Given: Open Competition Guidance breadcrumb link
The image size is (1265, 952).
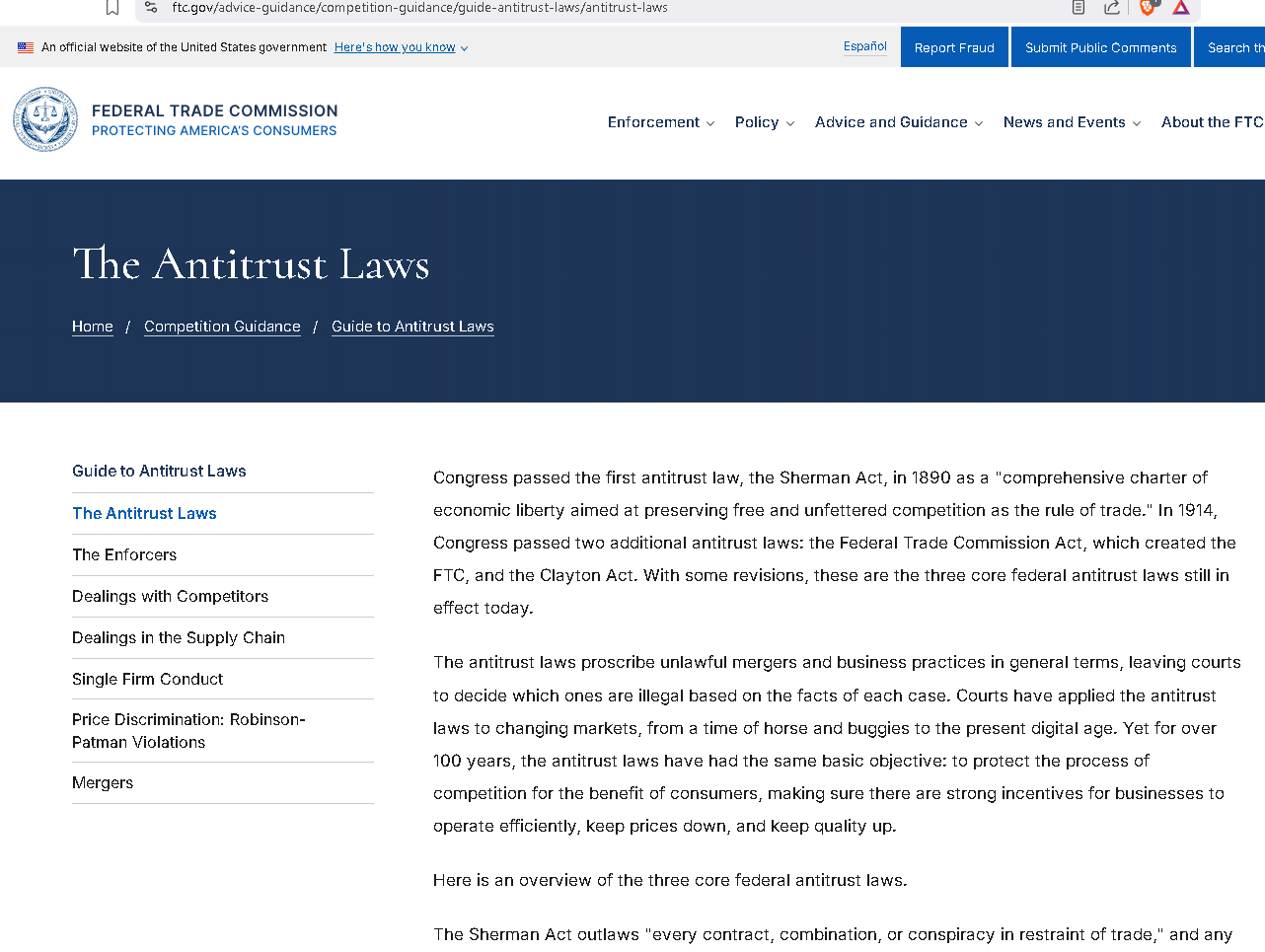Looking at the screenshot, I should point(222,327).
